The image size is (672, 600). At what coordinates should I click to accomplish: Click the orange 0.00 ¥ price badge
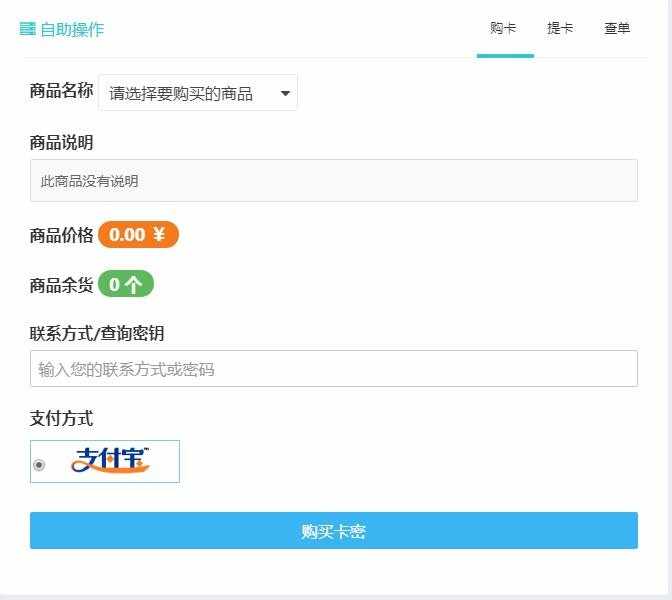point(138,234)
